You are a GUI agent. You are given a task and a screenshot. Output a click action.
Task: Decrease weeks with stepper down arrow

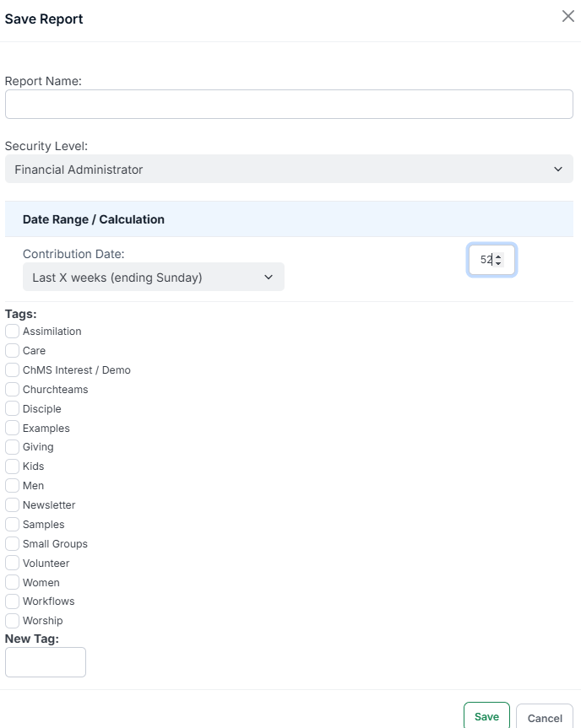point(498,263)
